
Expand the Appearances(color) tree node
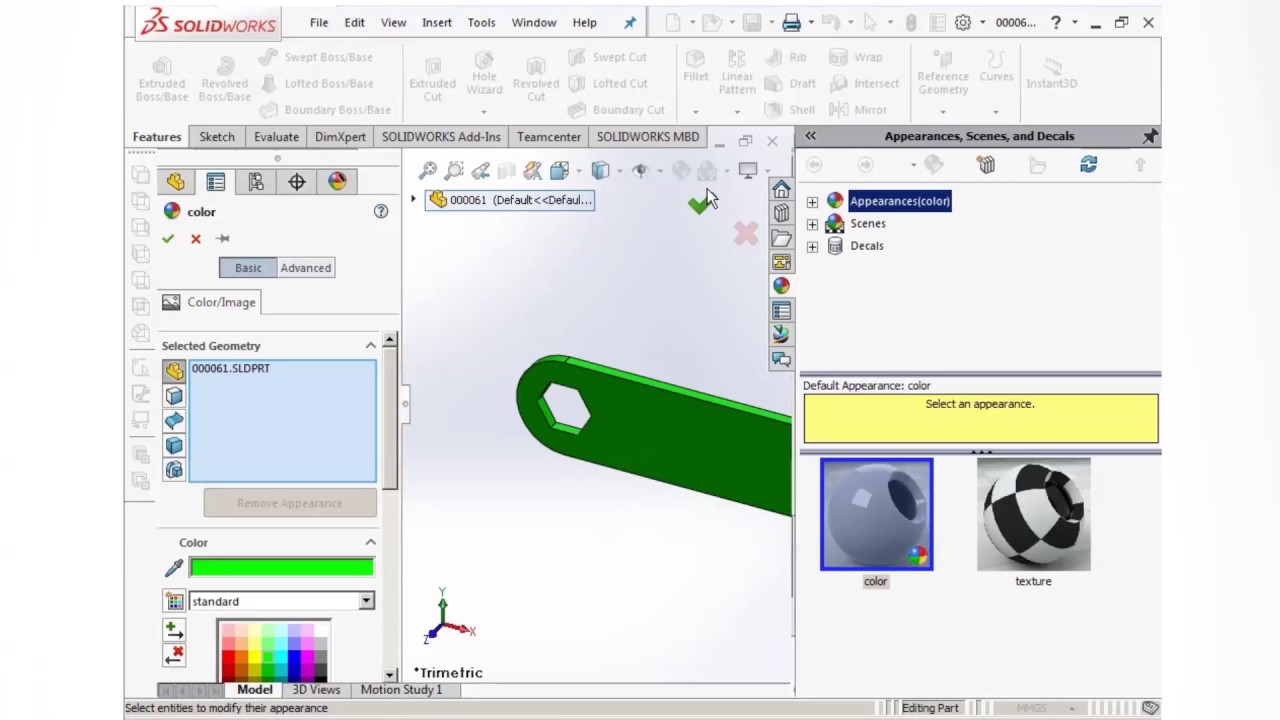coord(812,201)
